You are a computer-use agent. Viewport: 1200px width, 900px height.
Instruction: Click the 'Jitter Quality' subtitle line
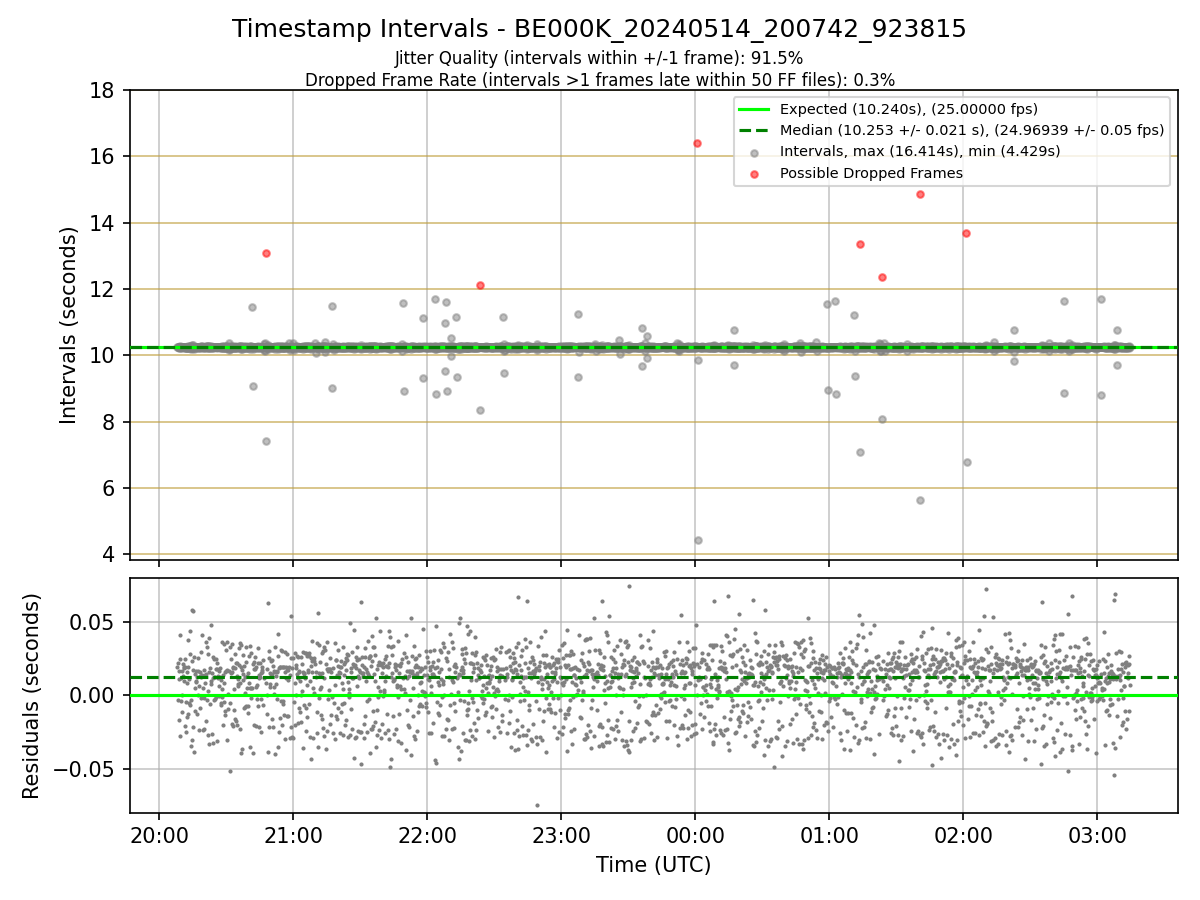click(x=599, y=58)
